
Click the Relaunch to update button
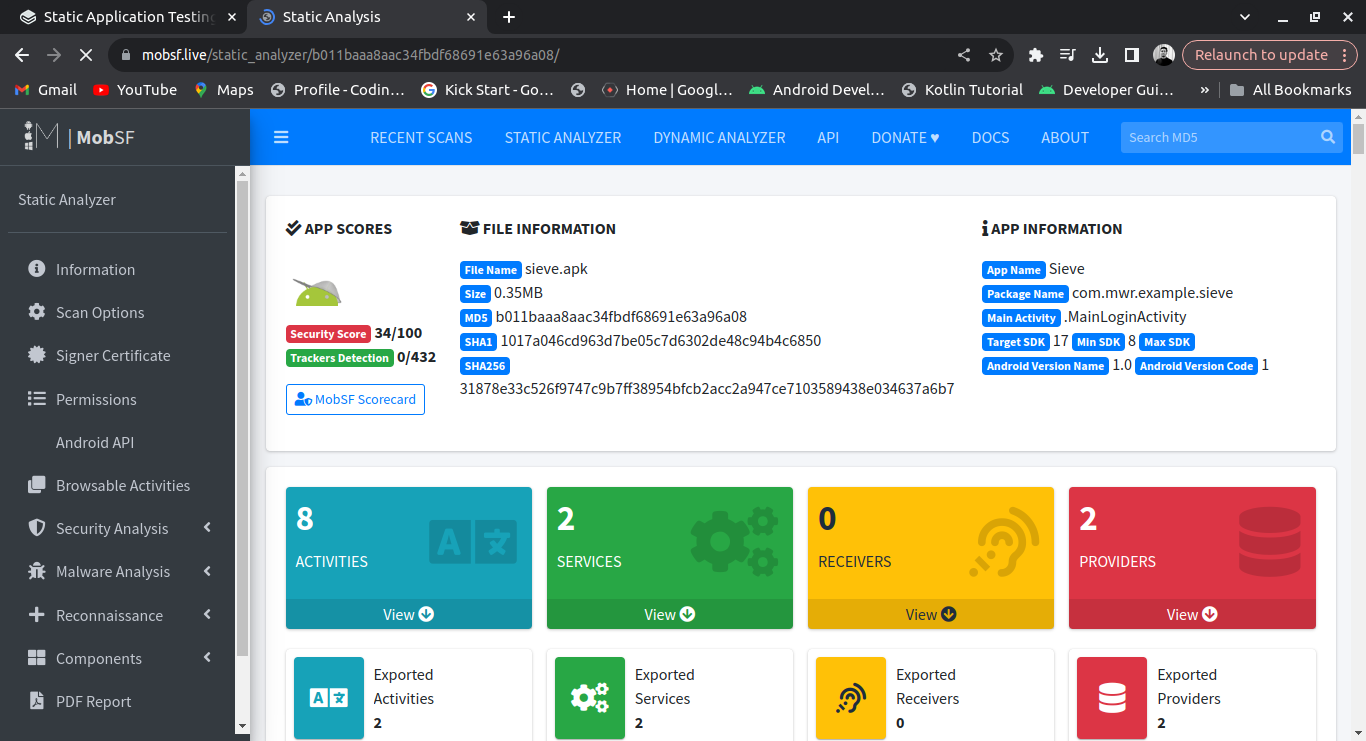1260,55
